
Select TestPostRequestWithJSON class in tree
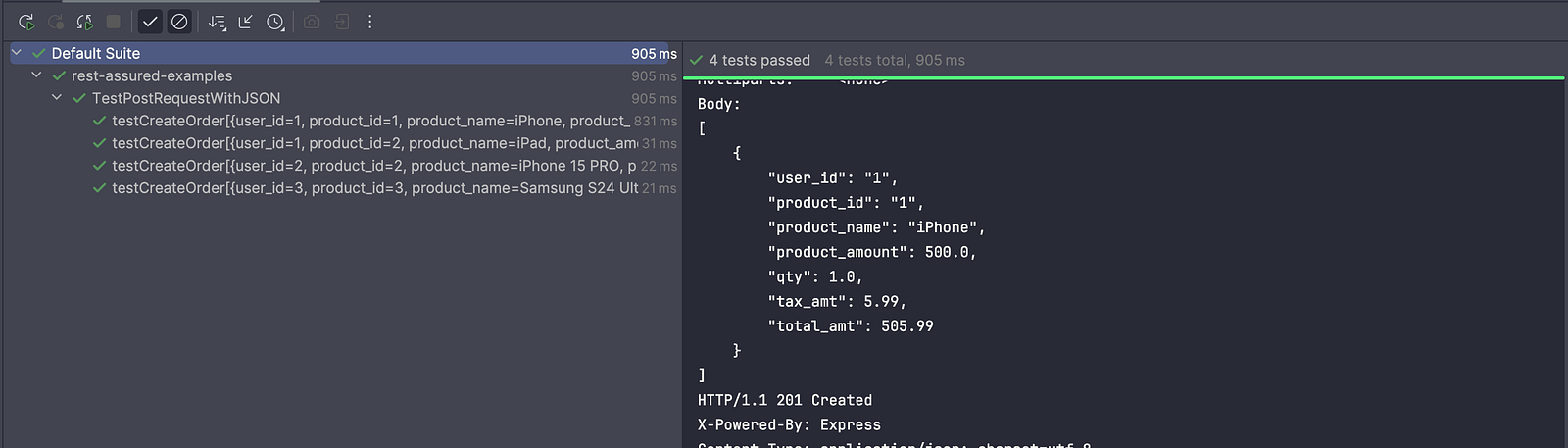pyautogui.click(x=186, y=98)
